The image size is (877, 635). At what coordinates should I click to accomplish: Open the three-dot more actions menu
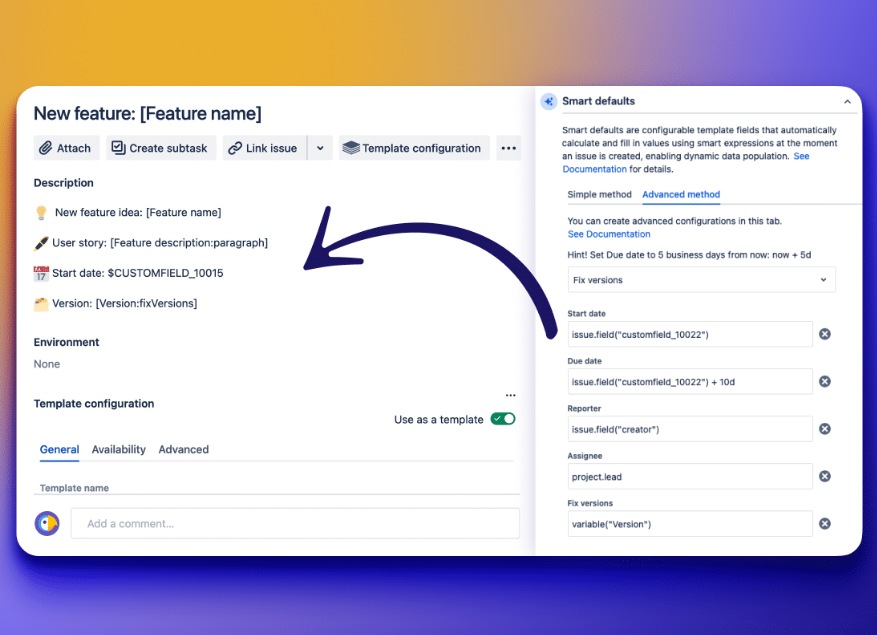(x=509, y=148)
